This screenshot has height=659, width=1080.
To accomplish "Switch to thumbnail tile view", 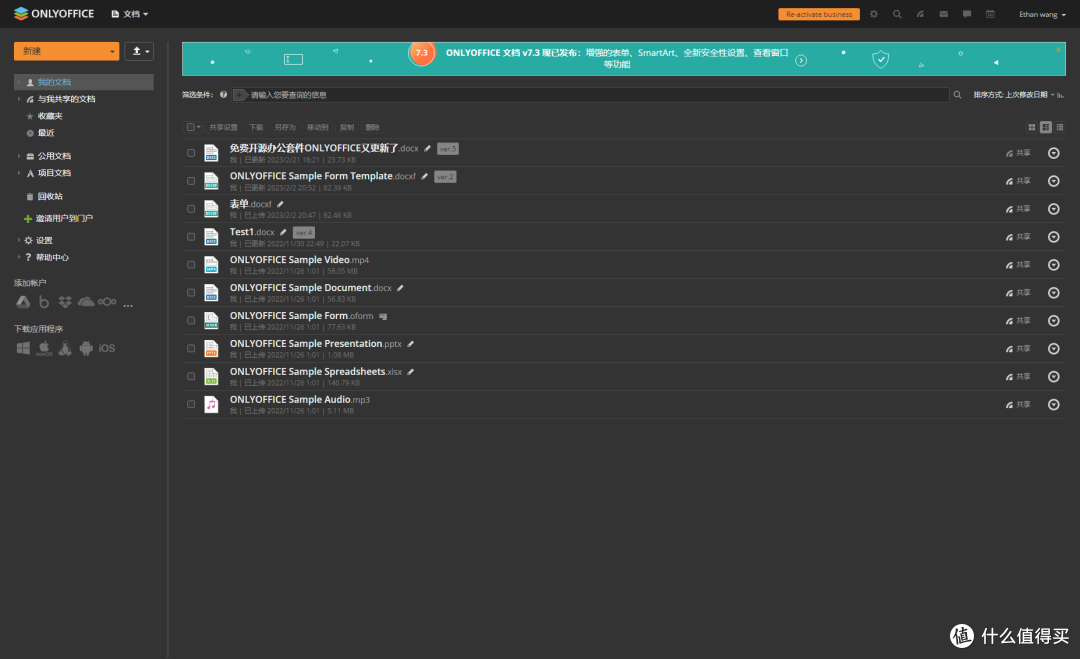I will pyautogui.click(x=1032, y=127).
